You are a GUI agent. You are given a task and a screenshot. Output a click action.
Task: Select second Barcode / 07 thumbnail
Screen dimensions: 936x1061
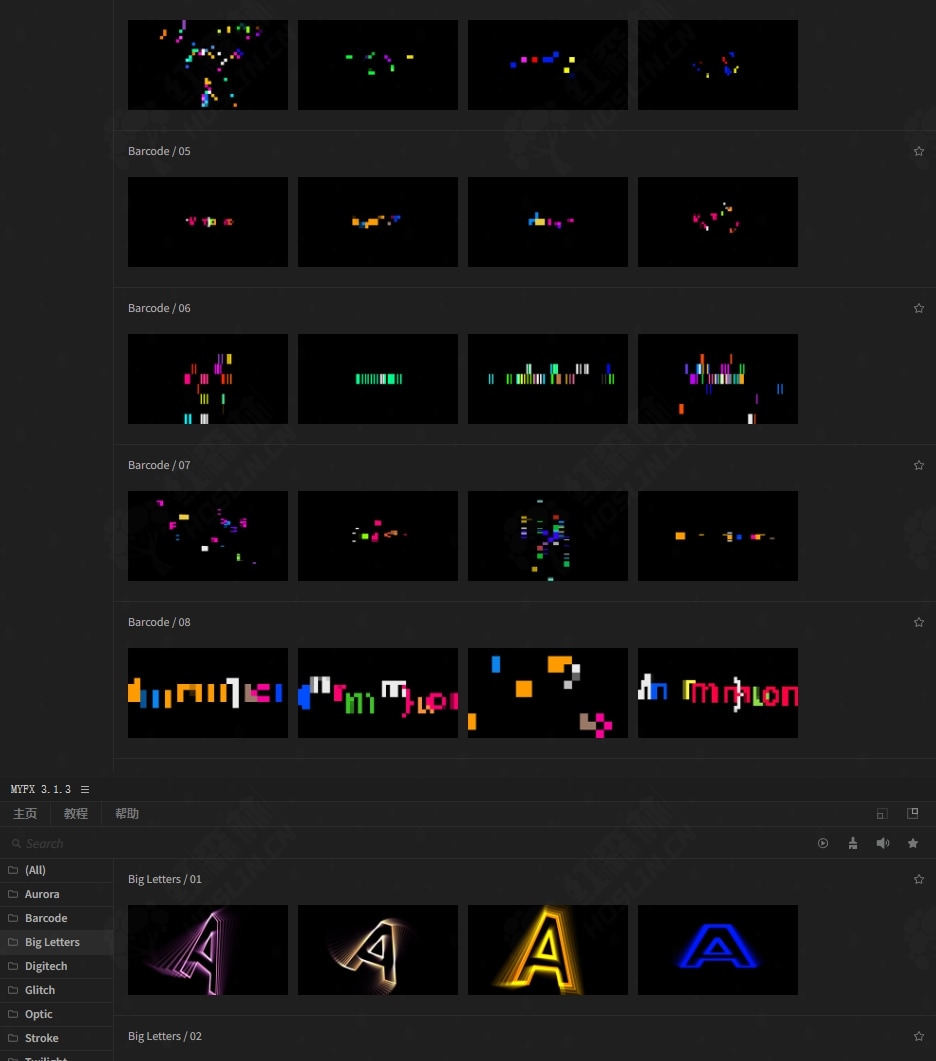click(378, 536)
